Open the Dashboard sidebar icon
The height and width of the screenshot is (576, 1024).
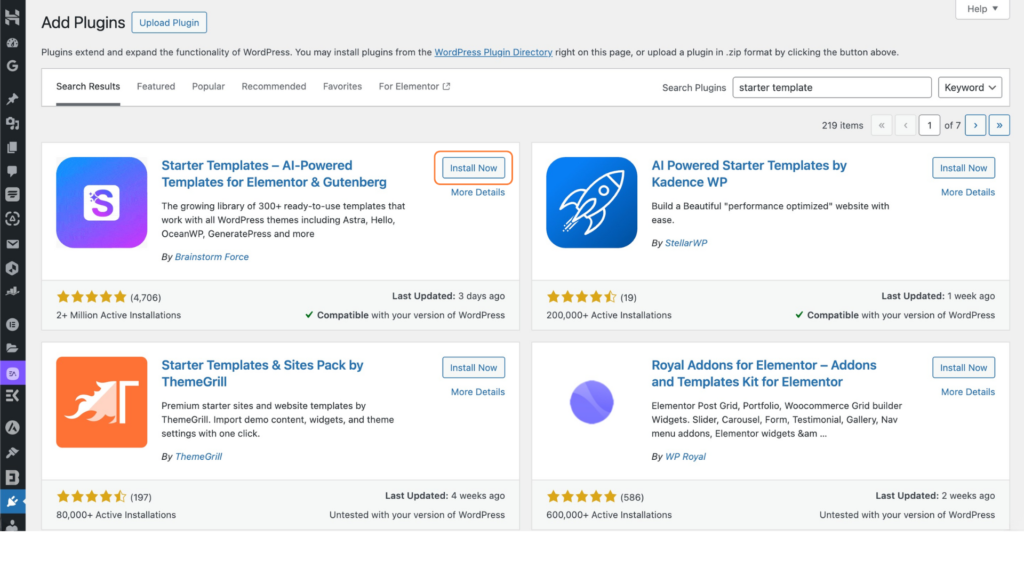point(12,43)
